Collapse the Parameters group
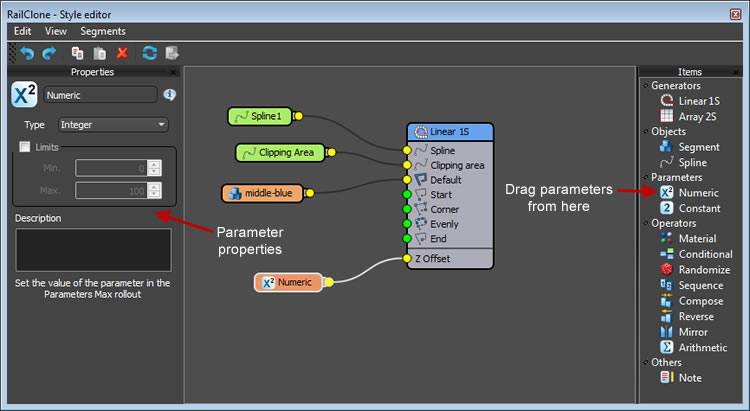This screenshot has height=411, width=750. point(646,178)
